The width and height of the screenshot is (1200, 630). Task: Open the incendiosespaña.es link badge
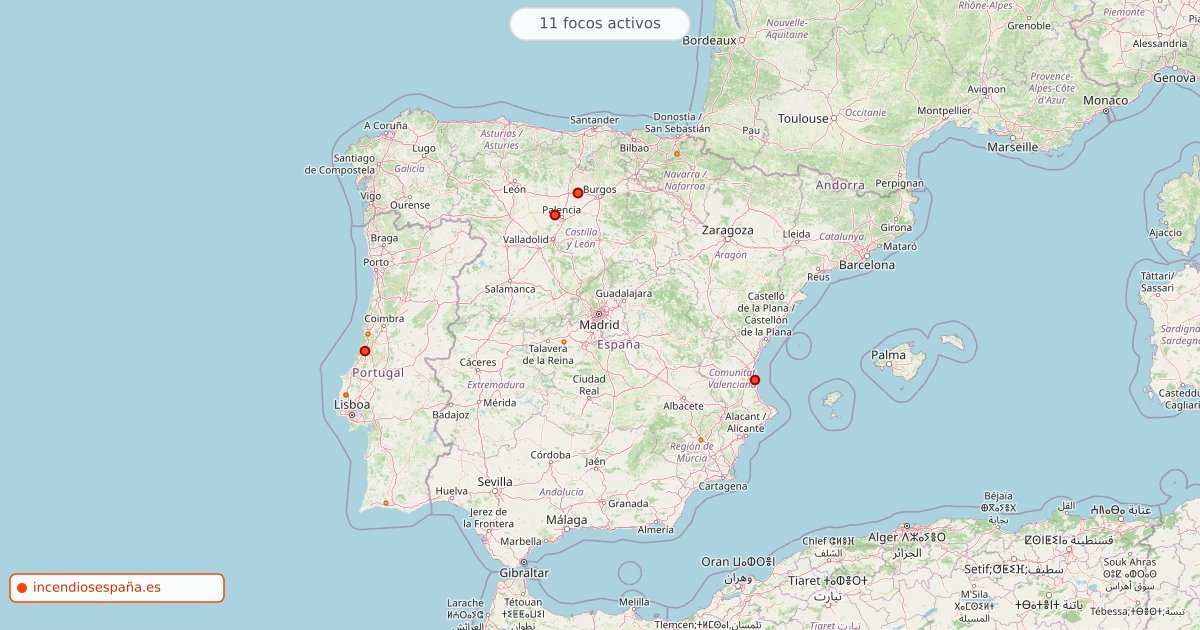117,588
